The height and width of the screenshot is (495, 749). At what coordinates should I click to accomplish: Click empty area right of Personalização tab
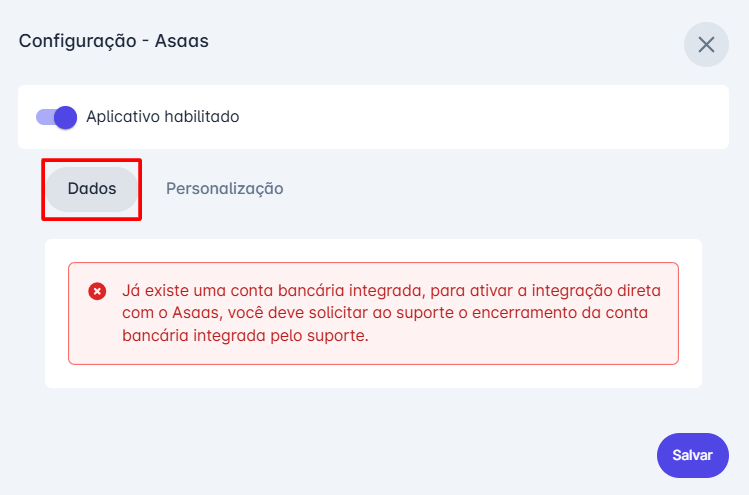[500, 188]
